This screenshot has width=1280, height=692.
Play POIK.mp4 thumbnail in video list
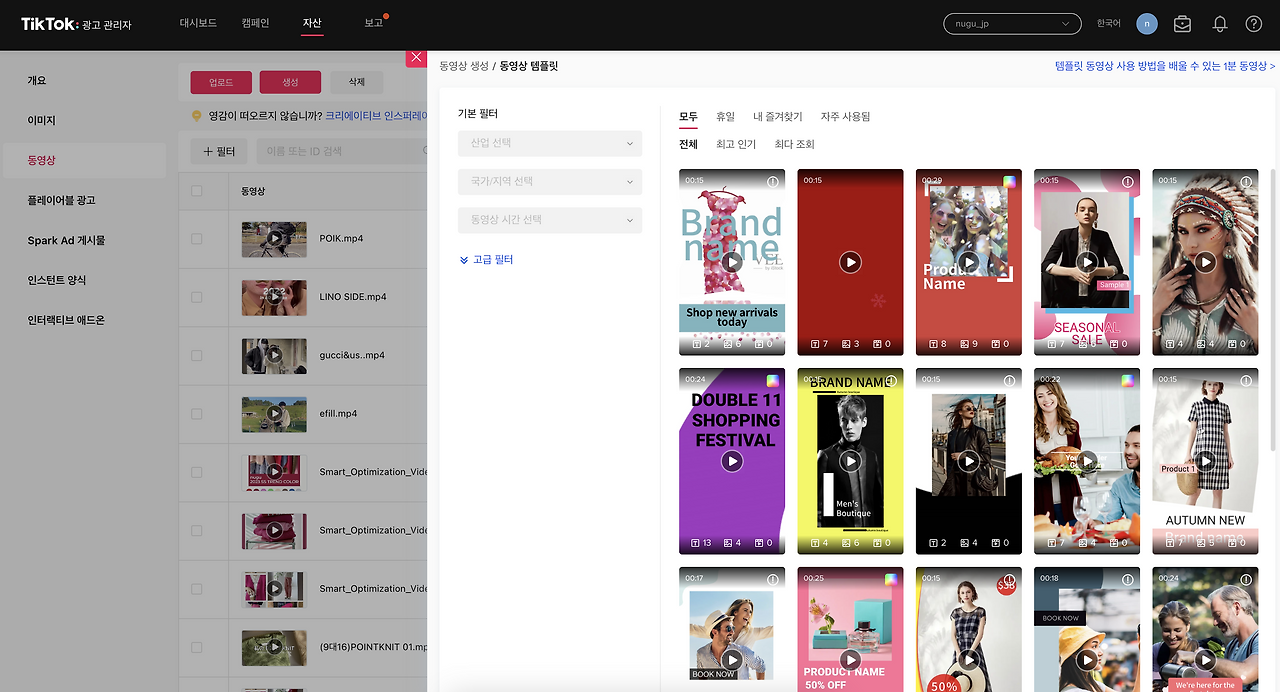[274, 239]
